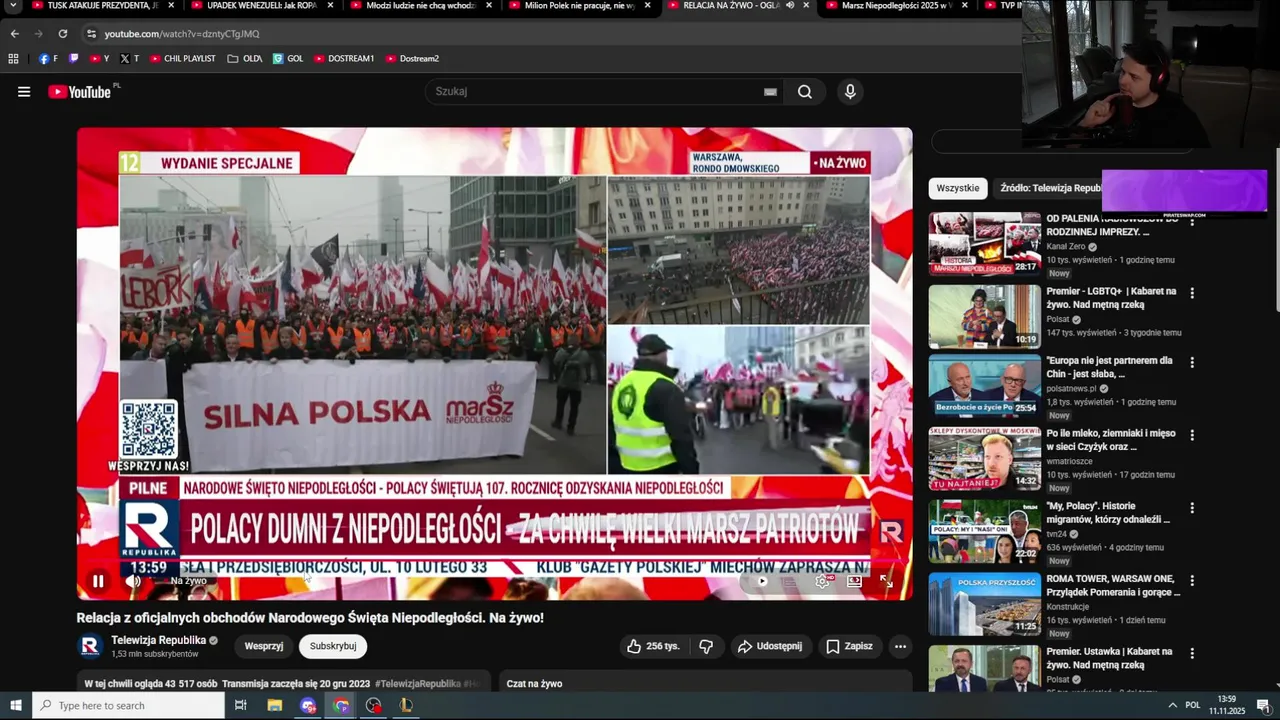
Task: Open the YouTube guide hamburger menu
Action: click(24, 92)
